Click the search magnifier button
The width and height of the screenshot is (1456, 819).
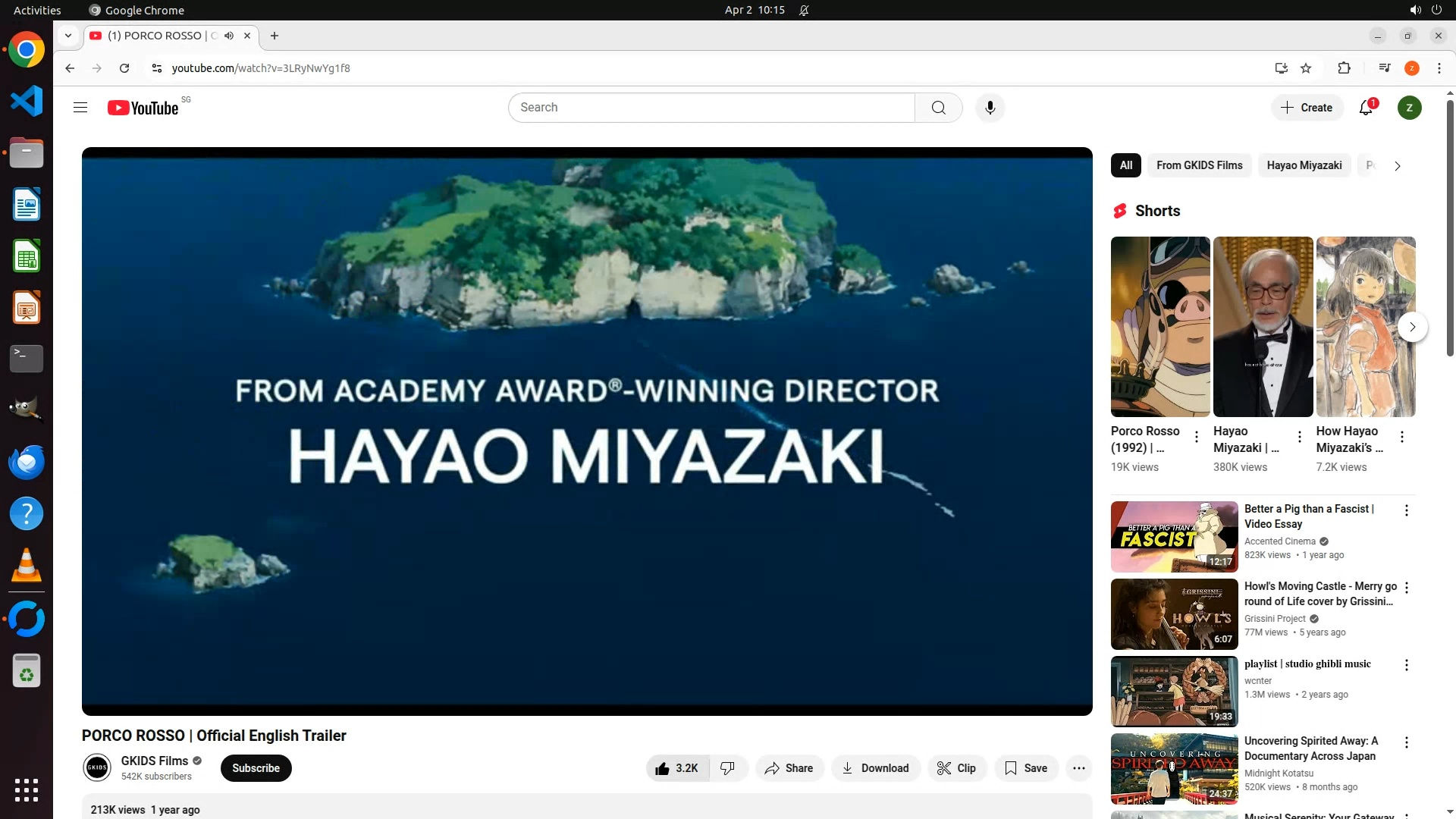pyautogui.click(x=938, y=108)
